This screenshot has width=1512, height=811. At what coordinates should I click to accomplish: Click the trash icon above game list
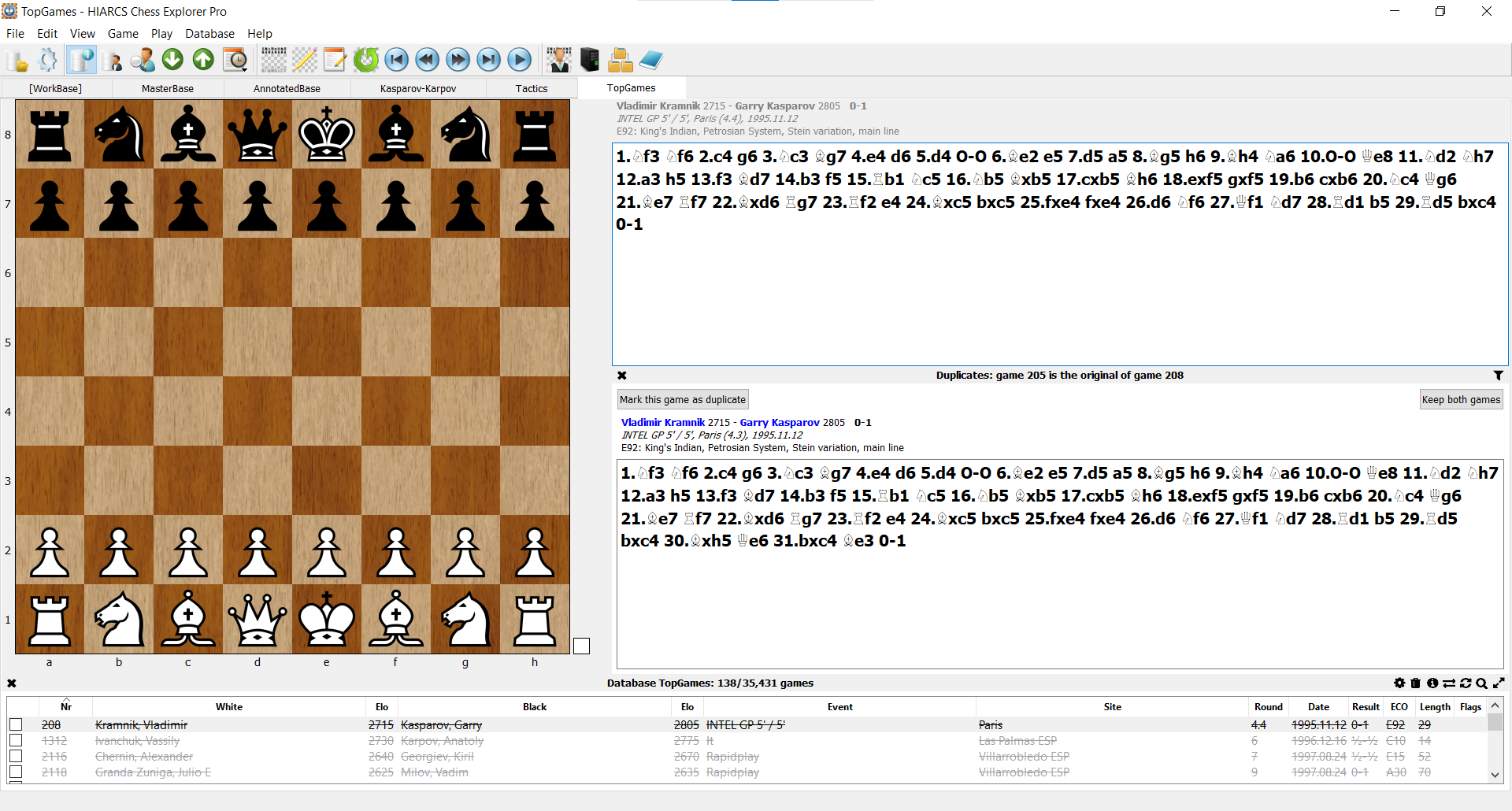tap(1415, 683)
